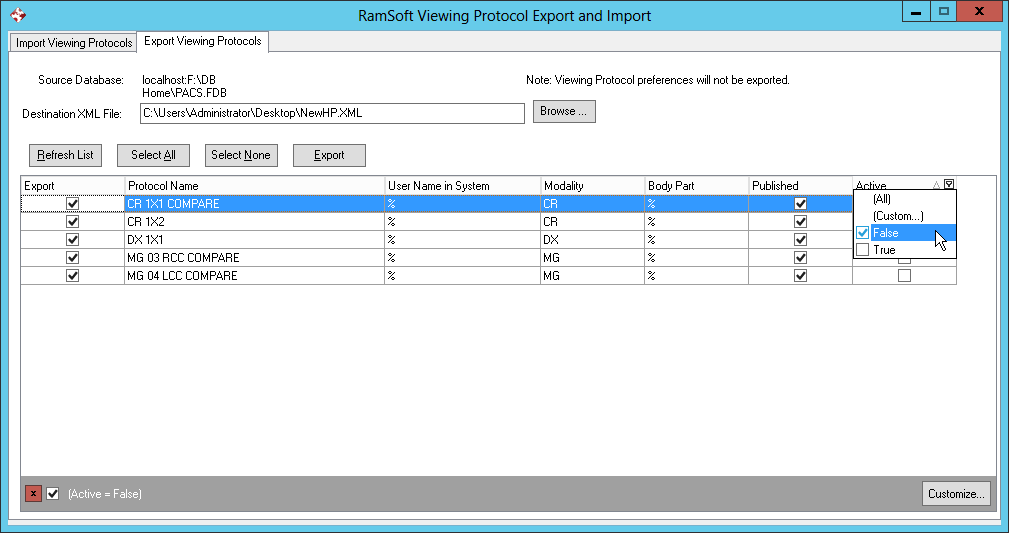Click the Refresh List button
Viewport: 1009px width, 533px height.
[65, 155]
